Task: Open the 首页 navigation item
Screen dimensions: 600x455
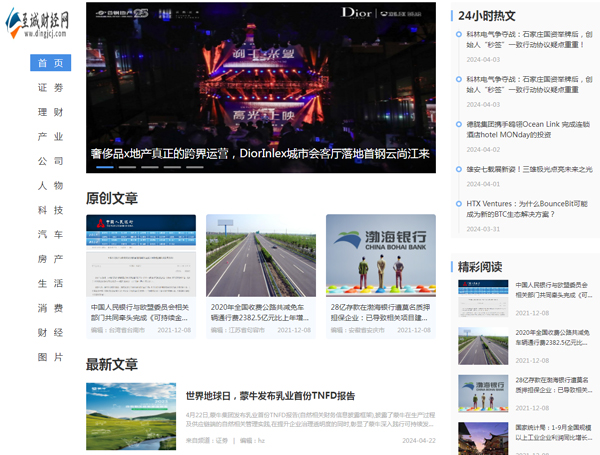Action: (51, 63)
